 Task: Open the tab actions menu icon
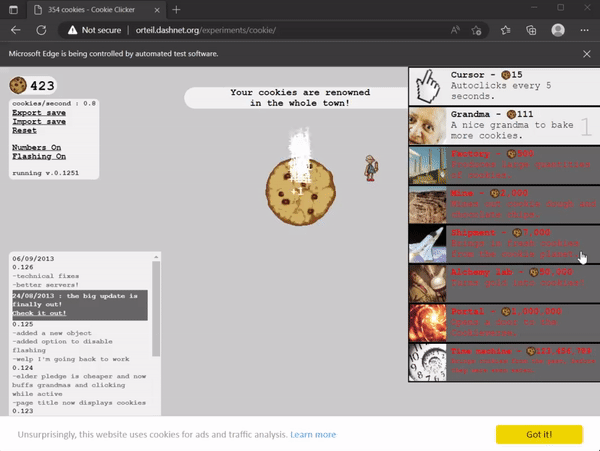(13, 10)
